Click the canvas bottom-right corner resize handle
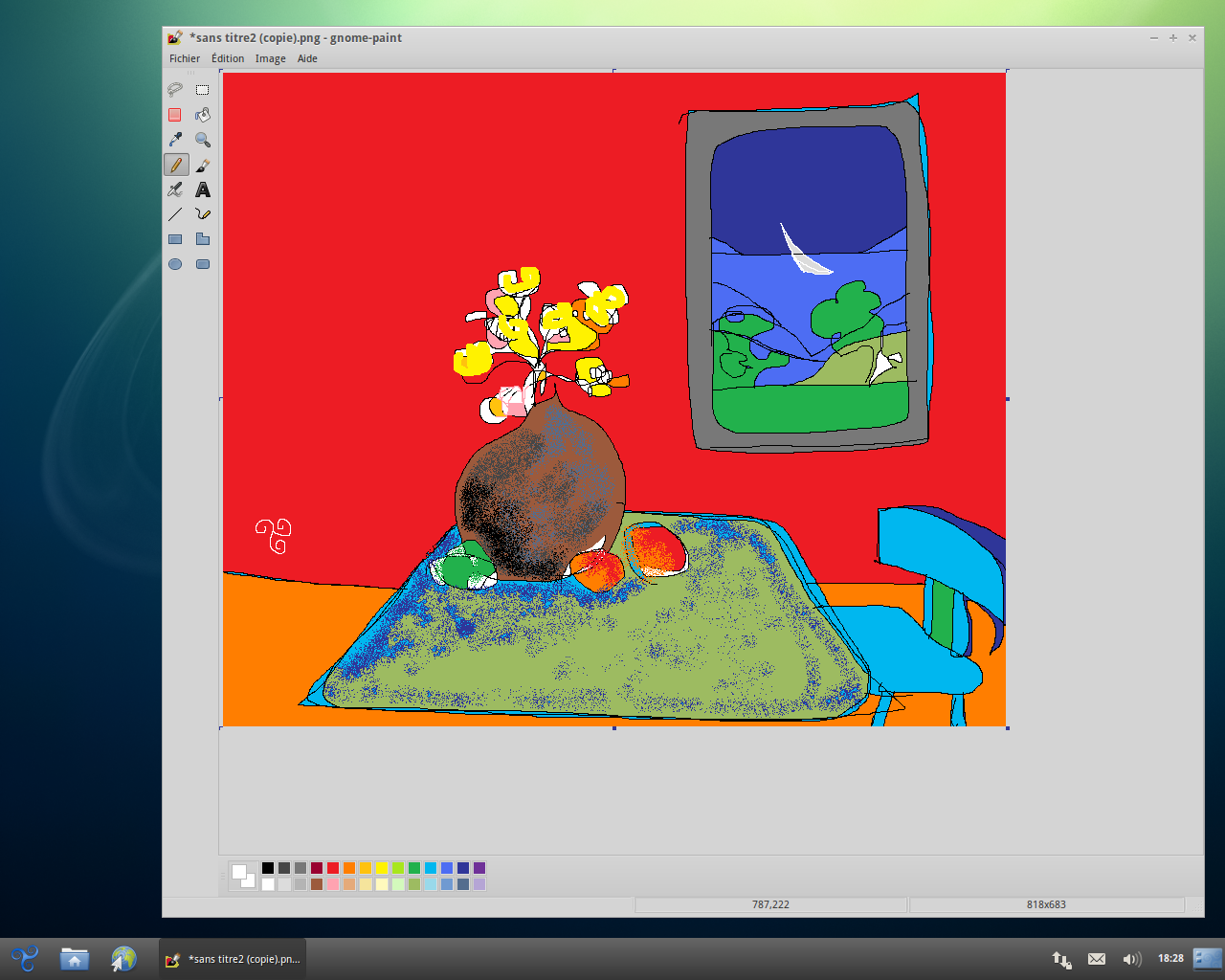1225x980 pixels. tap(1008, 728)
